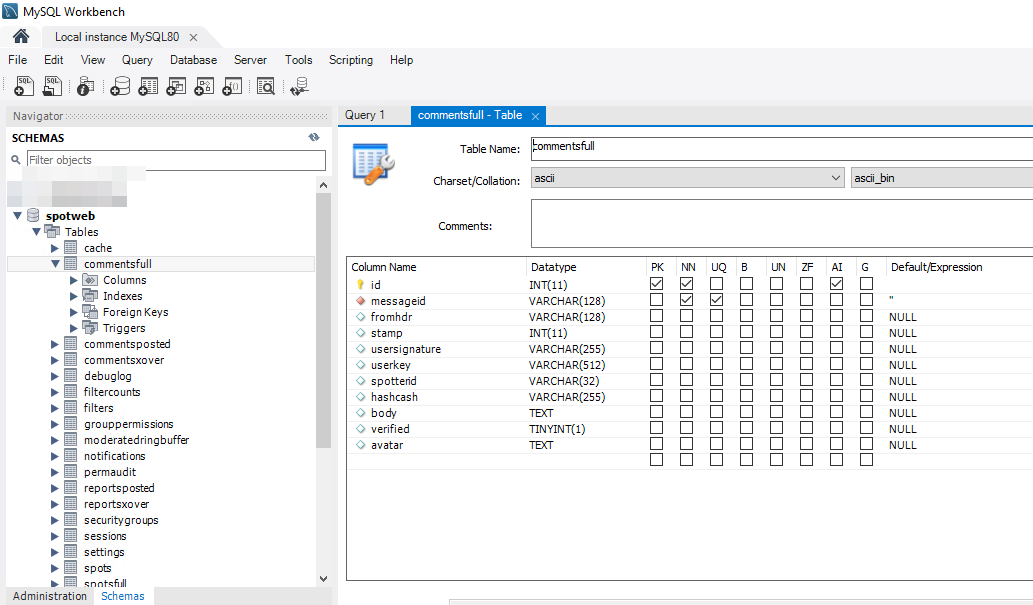Screen dimensions: 1033x605
Task: Expand the commentsposted table node
Action: point(56,343)
